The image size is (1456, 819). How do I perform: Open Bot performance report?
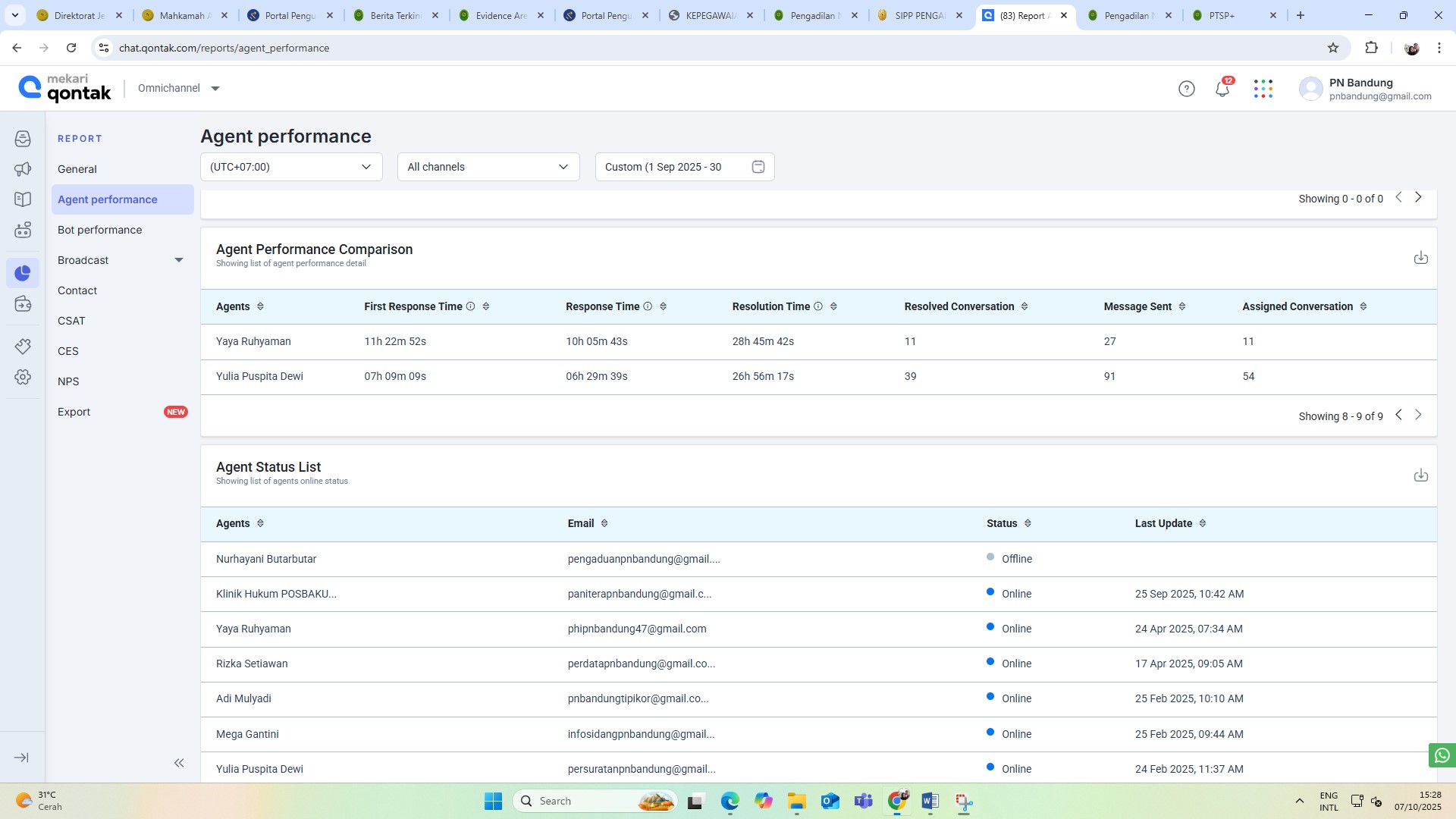click(99, 230)
